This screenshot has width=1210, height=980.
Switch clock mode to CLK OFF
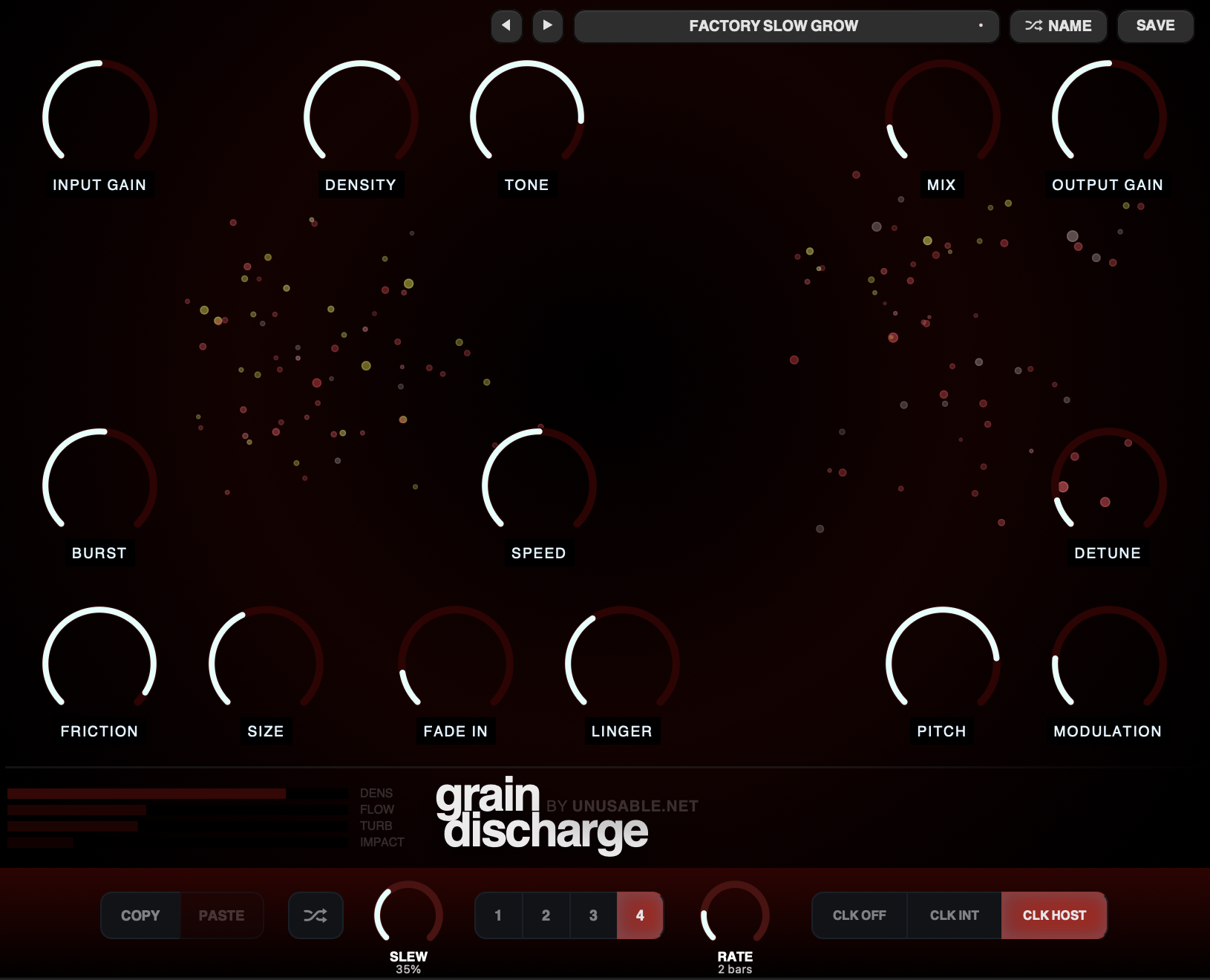860,915
